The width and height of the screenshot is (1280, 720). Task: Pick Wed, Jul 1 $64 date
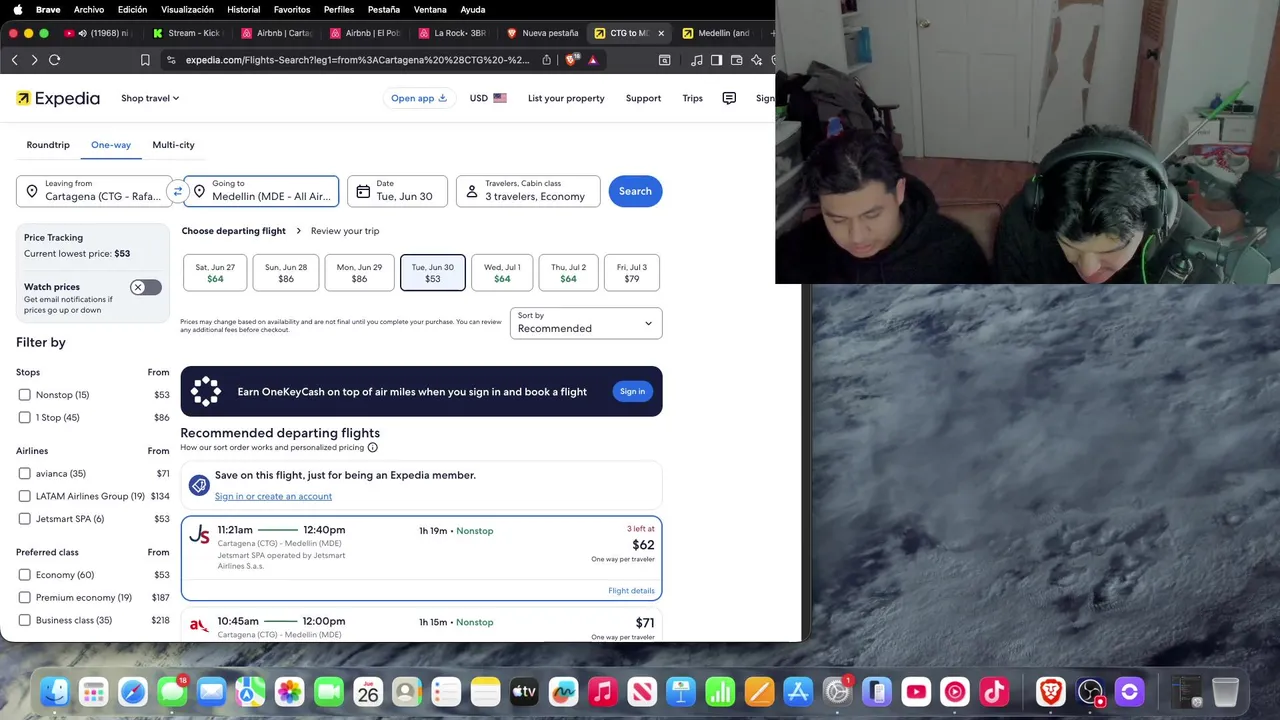[502, 273]
